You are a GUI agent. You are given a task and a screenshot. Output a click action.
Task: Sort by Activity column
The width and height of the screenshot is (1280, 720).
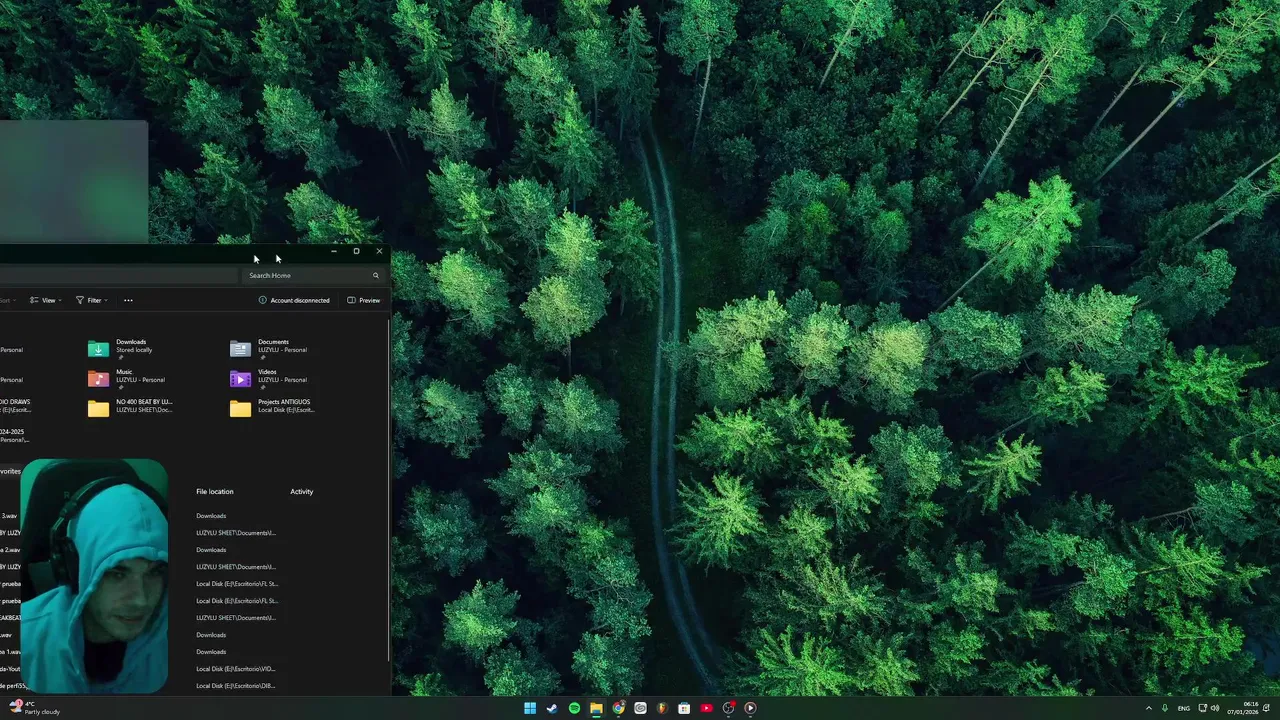click(x=302, y=491)
